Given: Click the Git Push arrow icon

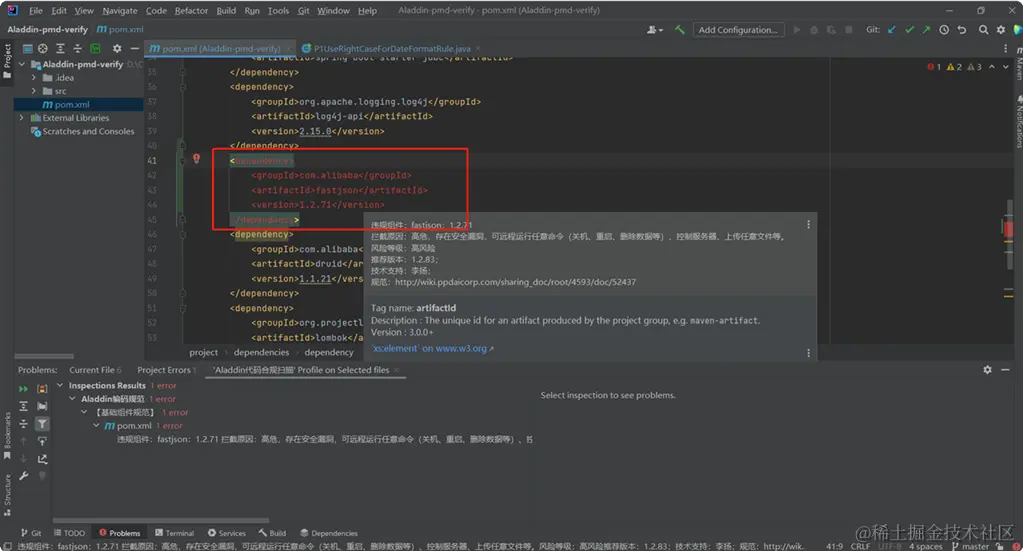Looking at the screenshot, I should tap(926, 30).
